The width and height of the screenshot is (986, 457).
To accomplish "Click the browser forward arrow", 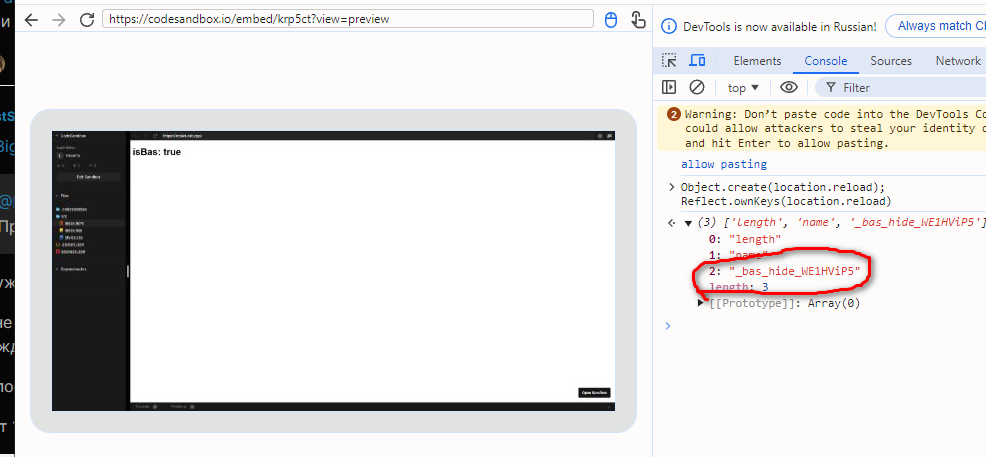I will pyautogui.click(x=58, y=20).
